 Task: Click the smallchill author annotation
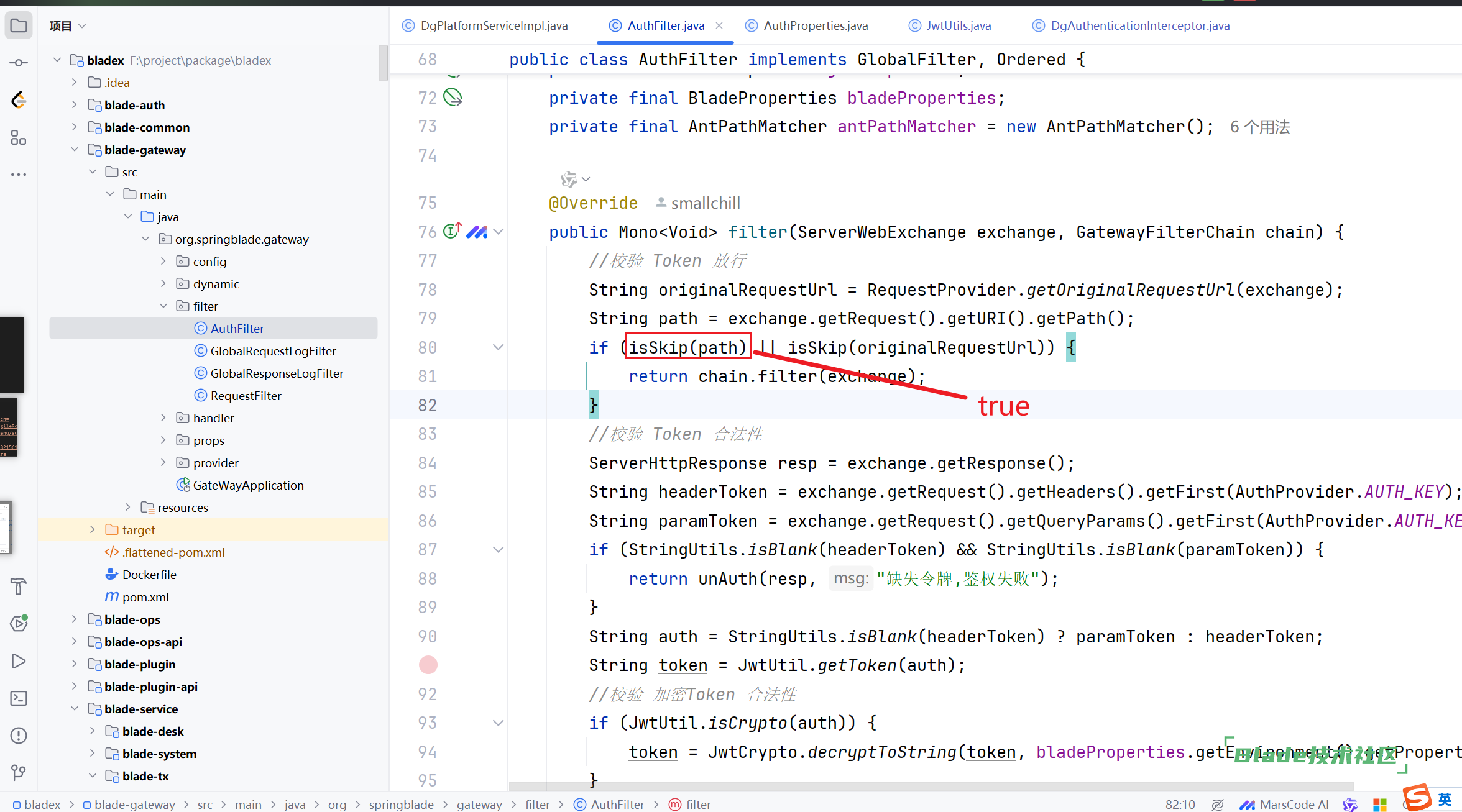click(699, 203)
